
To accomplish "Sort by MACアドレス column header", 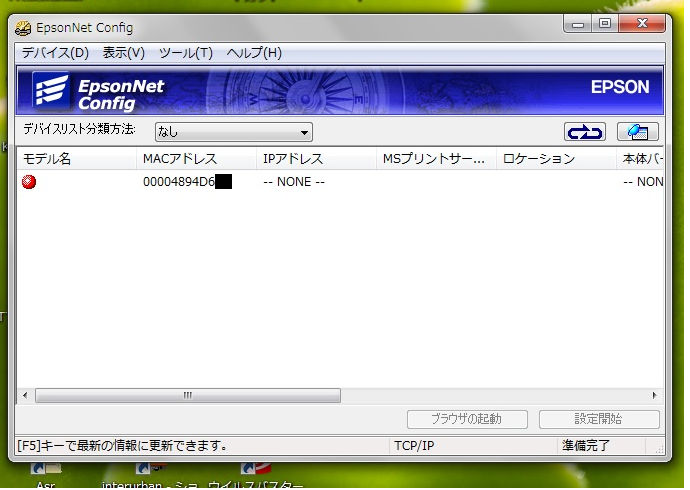I will tap(198, 160).
